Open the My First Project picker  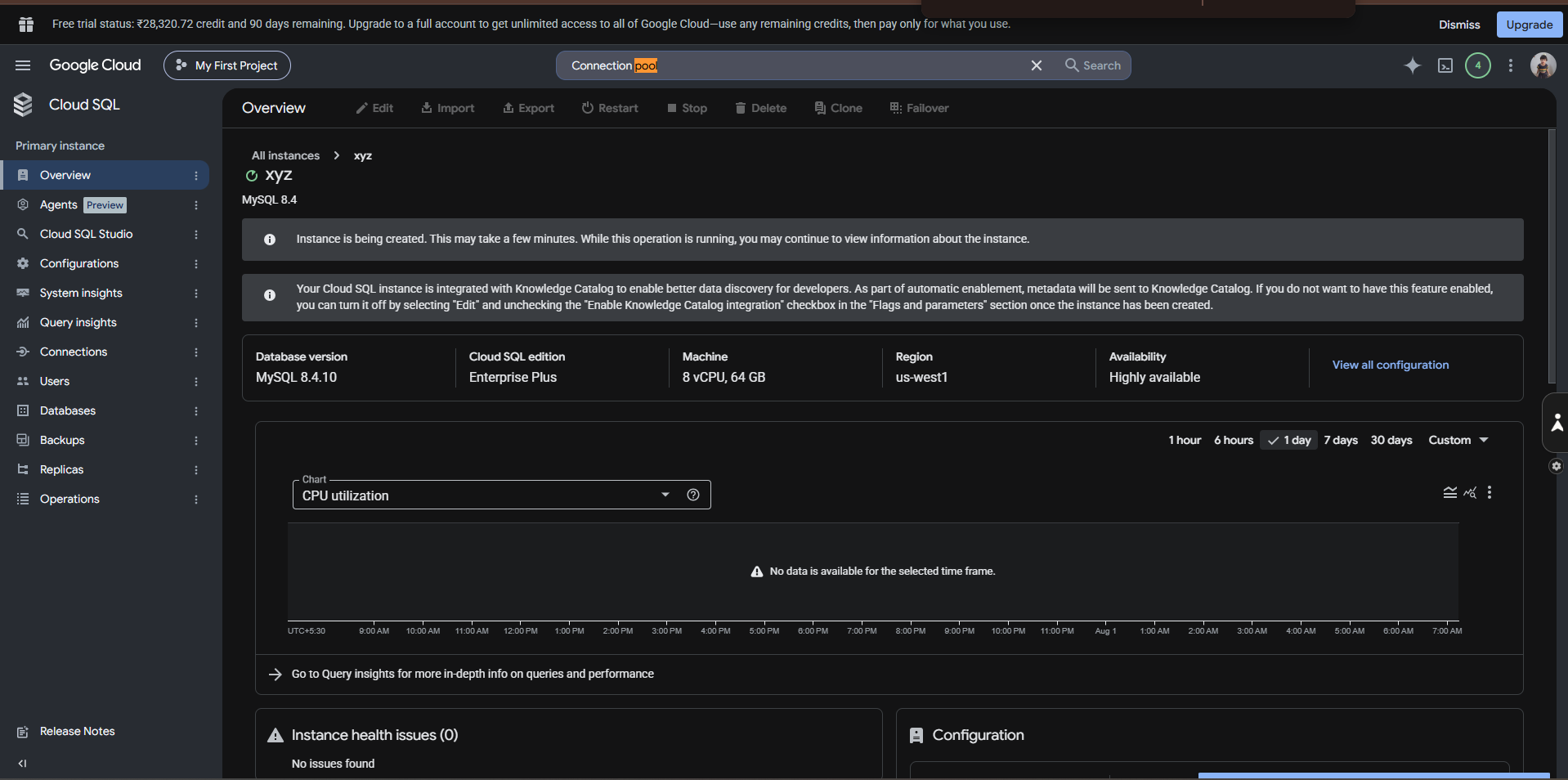(x=227, y=65)
